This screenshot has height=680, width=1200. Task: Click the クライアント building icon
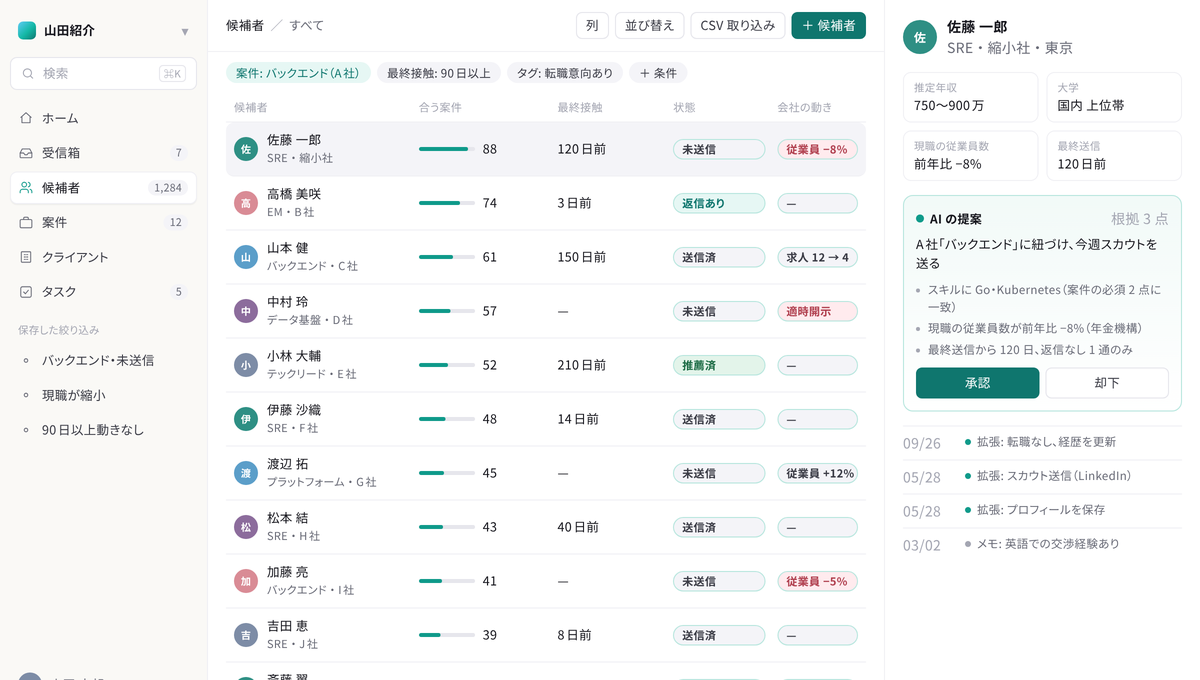tap(26, 257)
